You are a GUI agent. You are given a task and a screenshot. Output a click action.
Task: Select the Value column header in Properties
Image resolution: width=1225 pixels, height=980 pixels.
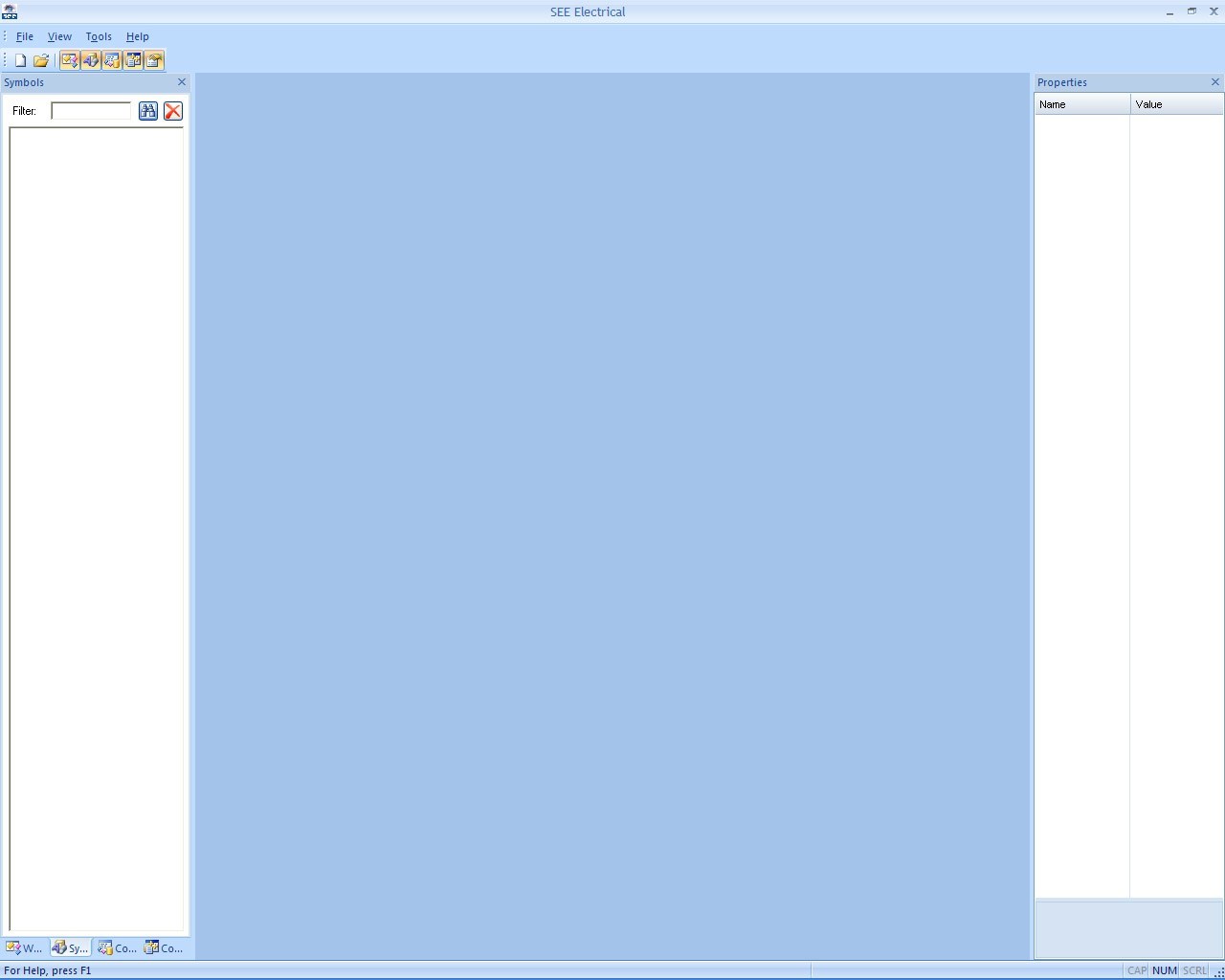point(1177,104)
